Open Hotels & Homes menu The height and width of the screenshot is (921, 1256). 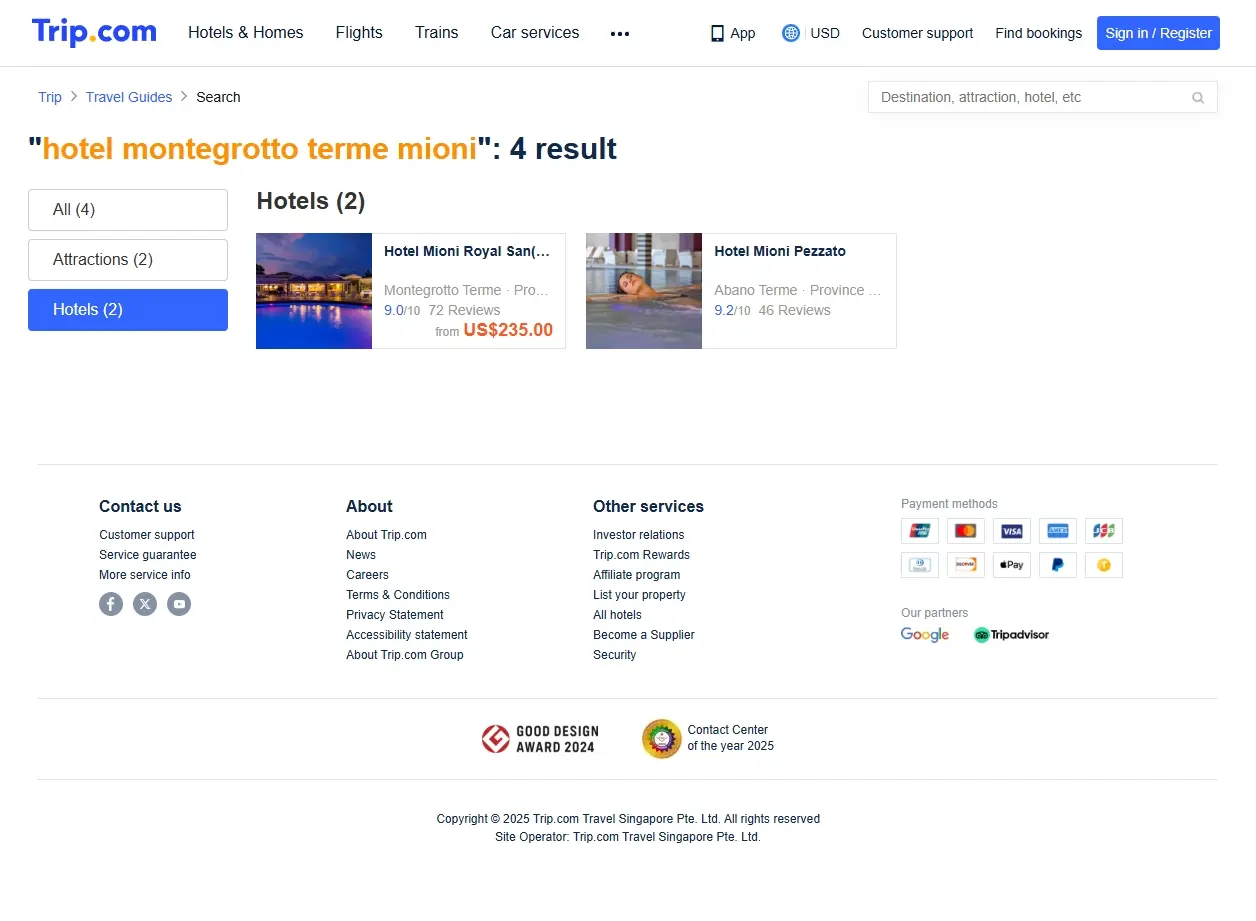click(246, 33)
